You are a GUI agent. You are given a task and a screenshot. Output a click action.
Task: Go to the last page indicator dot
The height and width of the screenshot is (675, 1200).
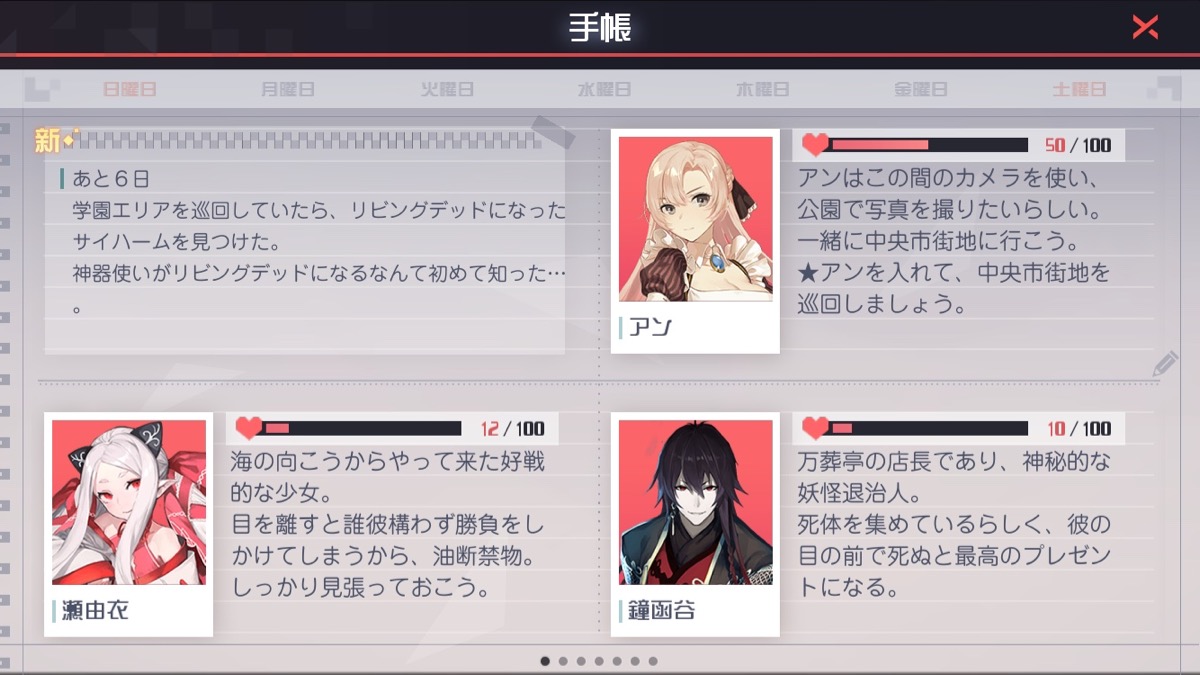click(x=653, y=661)
